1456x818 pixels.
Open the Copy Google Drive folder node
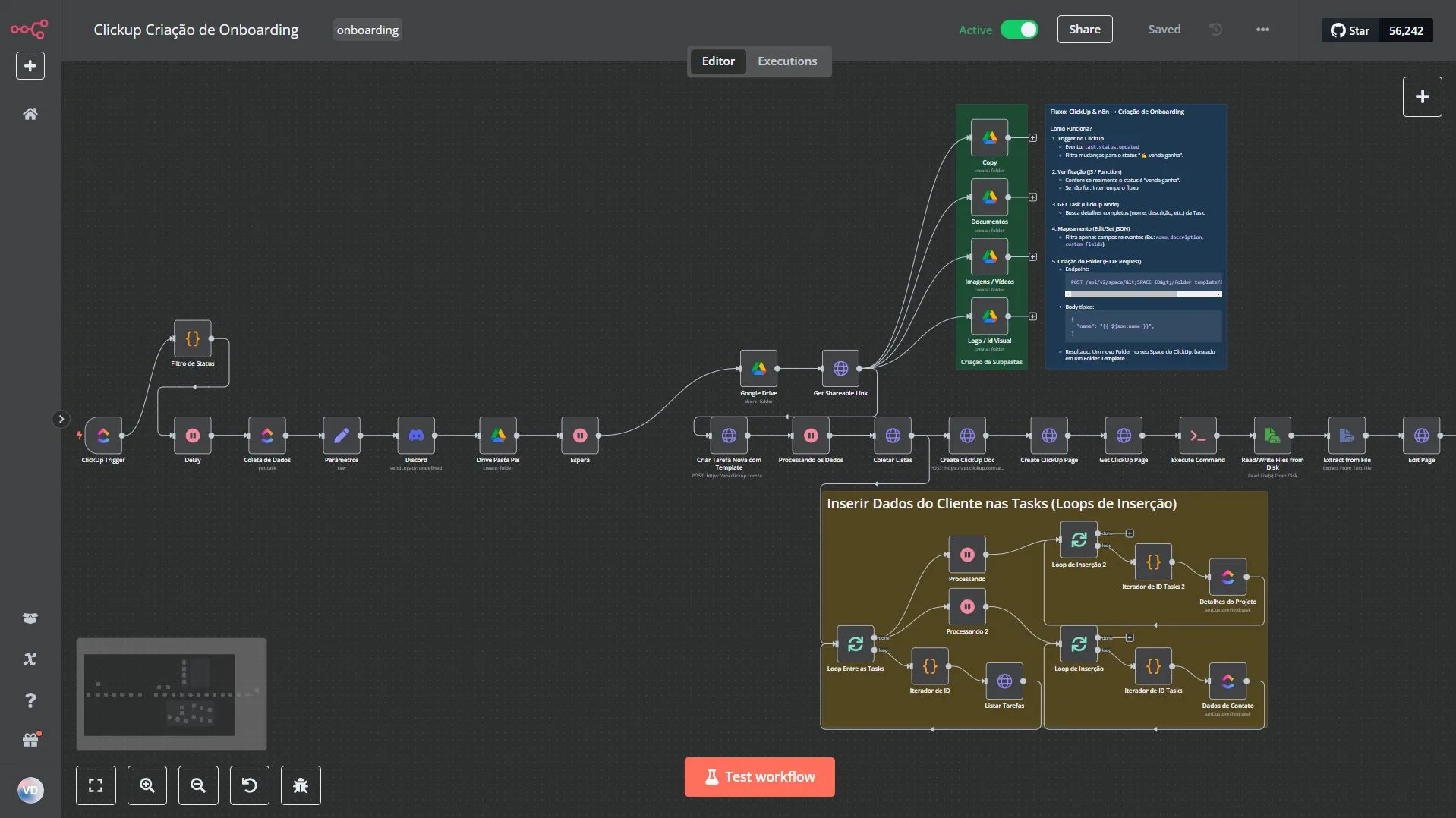[989, 138]
